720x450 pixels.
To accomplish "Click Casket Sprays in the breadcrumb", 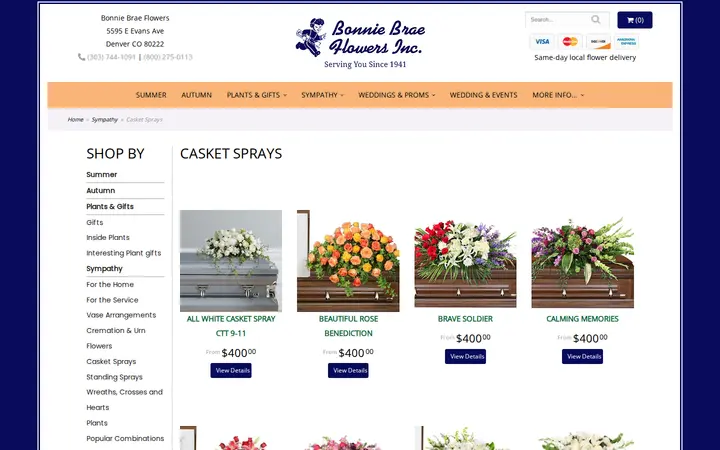I will (144, 119).
